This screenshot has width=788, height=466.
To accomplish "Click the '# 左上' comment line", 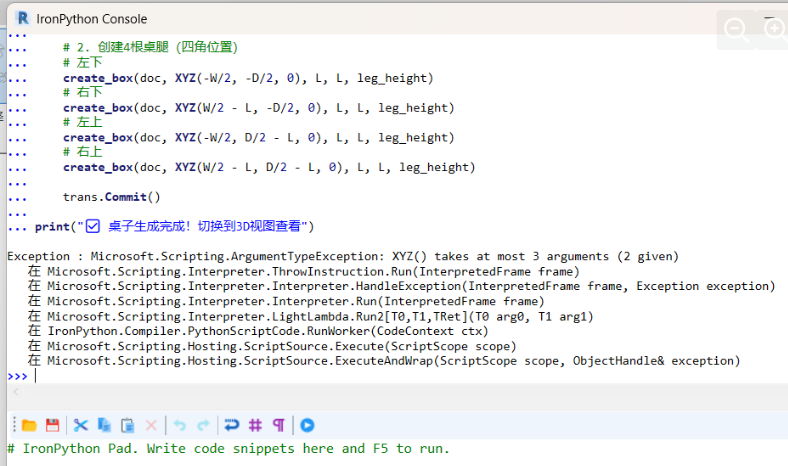I will click(82, 122).
